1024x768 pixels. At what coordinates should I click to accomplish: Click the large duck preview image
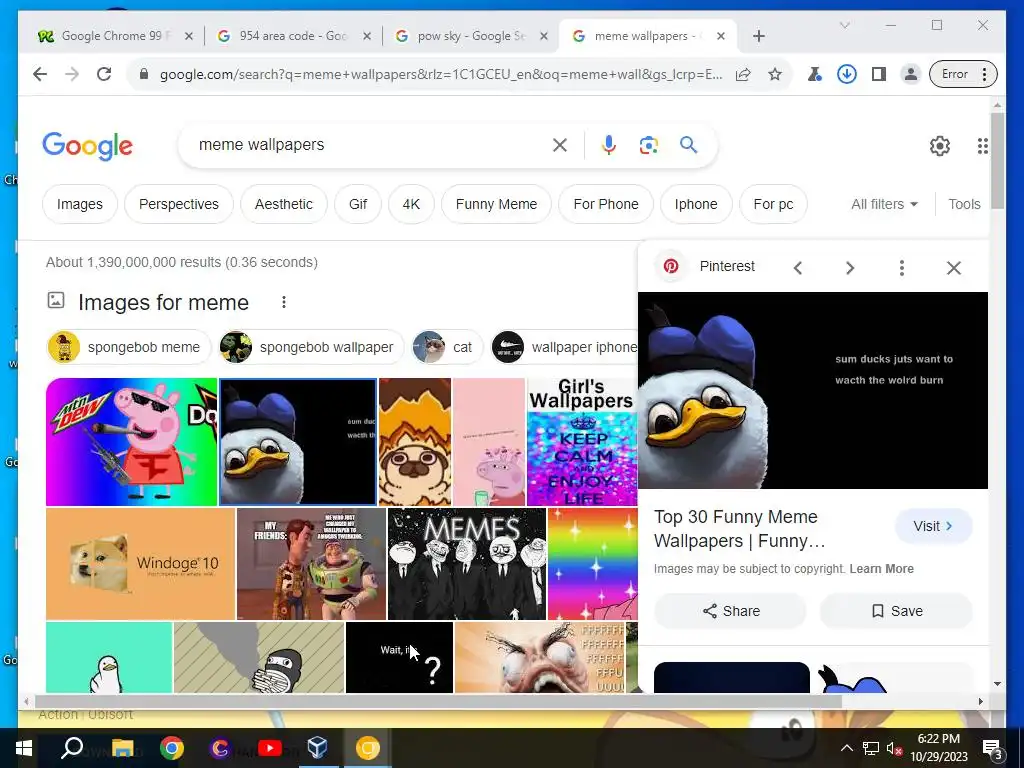[812, 391]
